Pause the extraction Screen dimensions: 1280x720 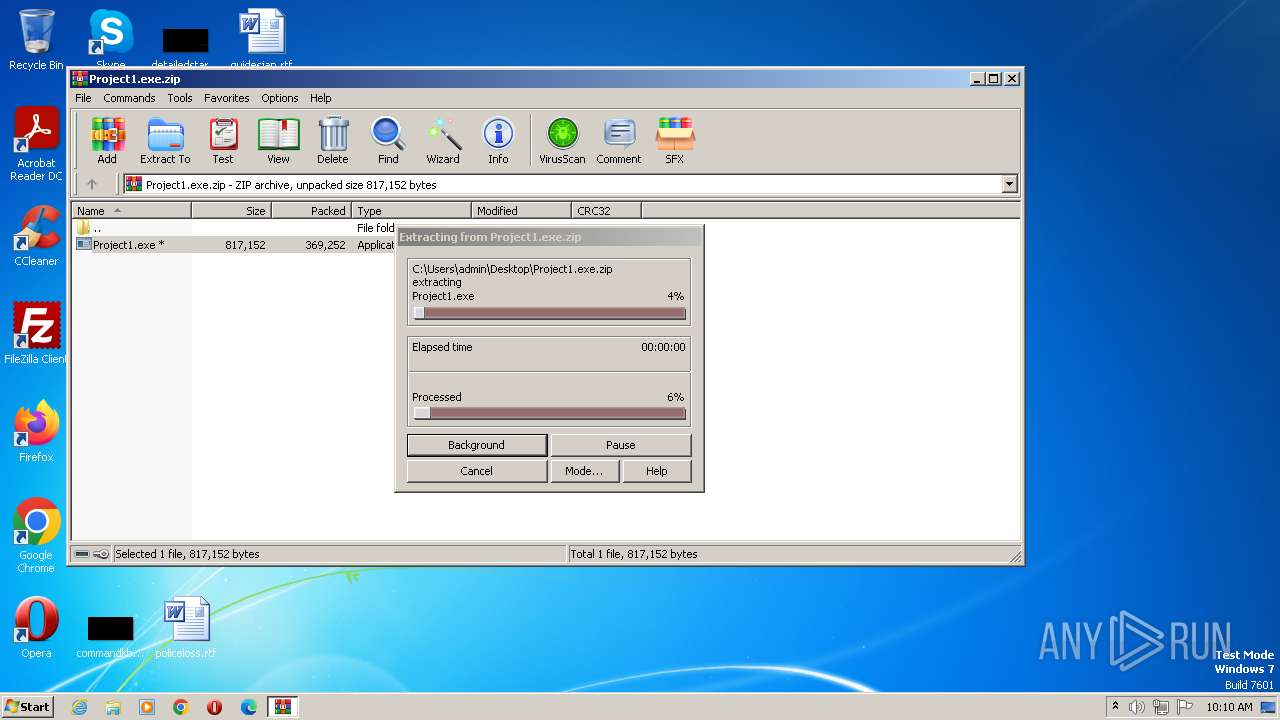[621, 445]
